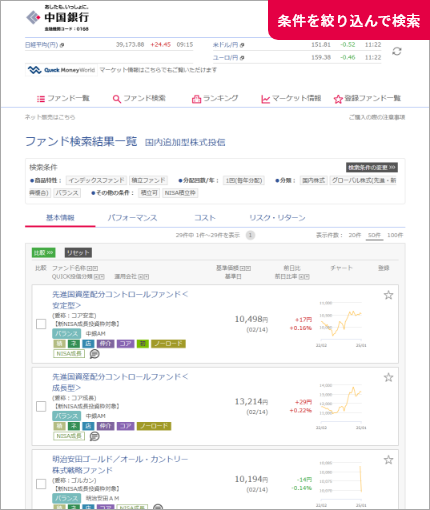This screenshot has width=430, height=510.
Task: Refresh market quotes with the reload icon
Action: [397, 51]
